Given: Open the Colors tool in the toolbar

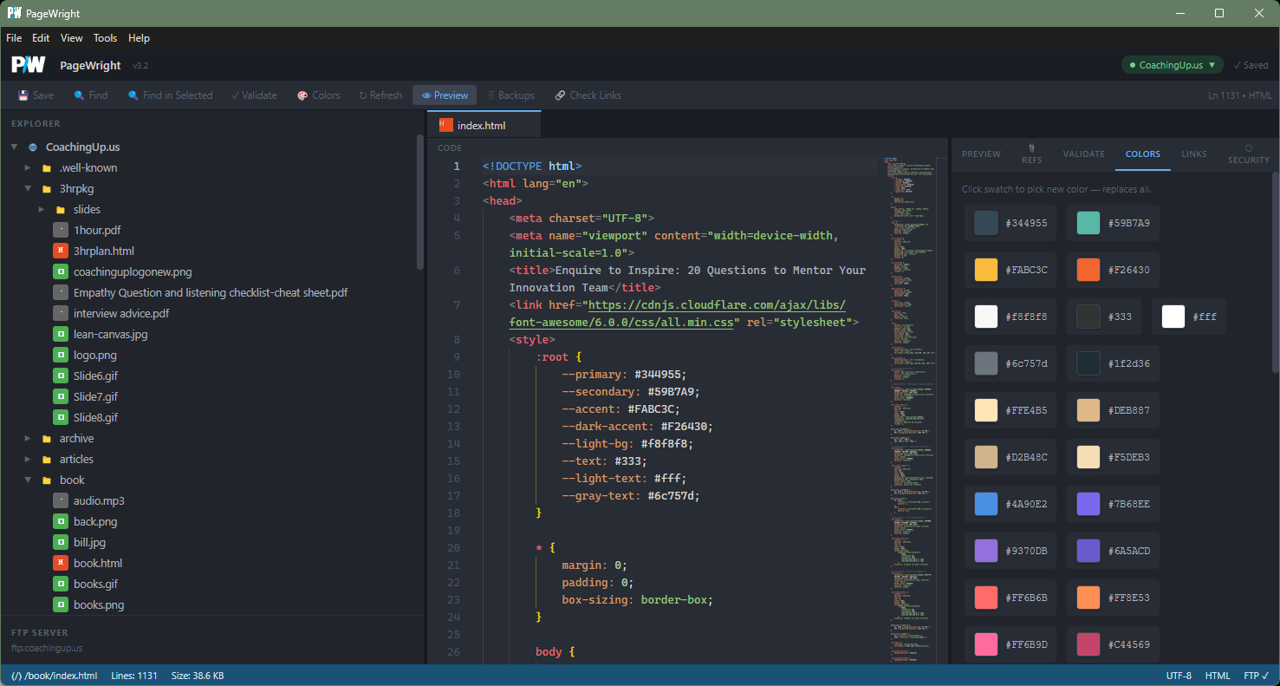Looking at the screenshot, I should click(318, 95).
